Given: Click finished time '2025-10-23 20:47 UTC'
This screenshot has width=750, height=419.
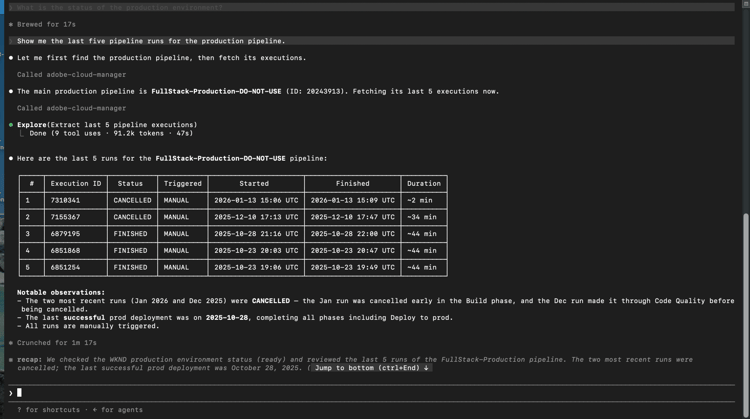Looking at the screenshot, I should [353, 251].
